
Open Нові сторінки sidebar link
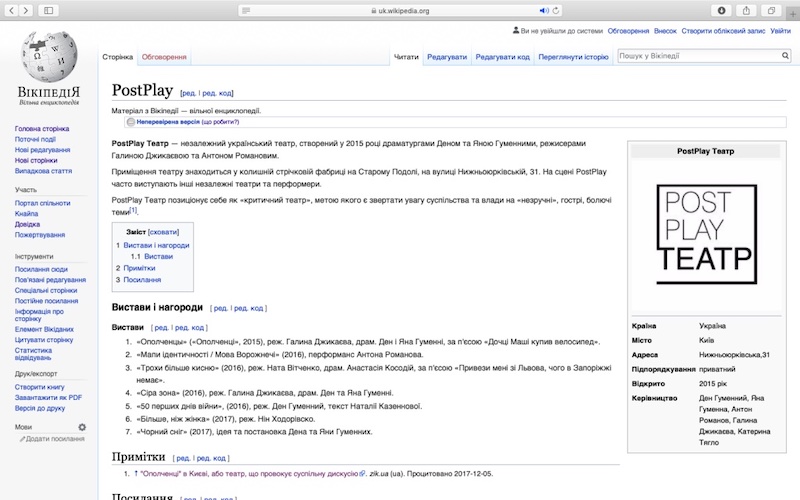pyautogui.click(x=36, y=161)
